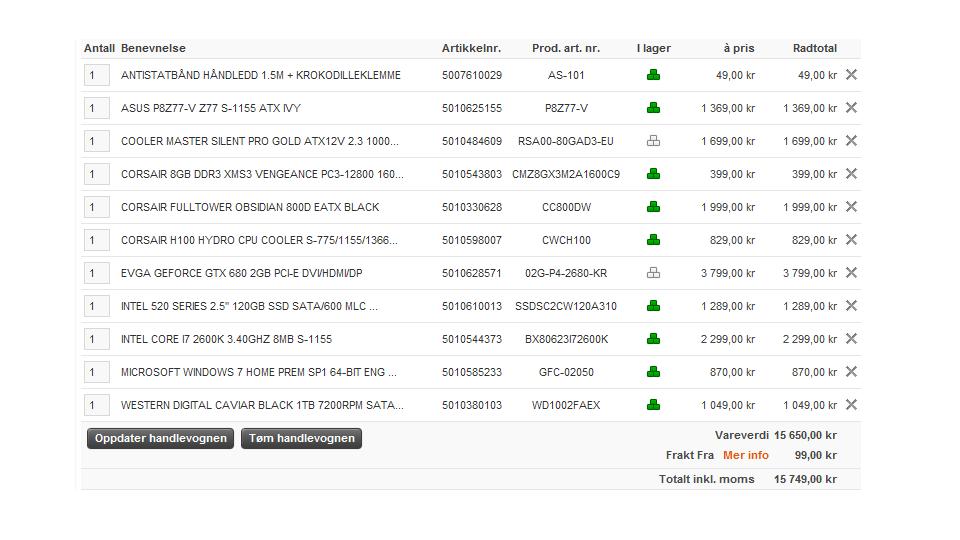Remove ASUS P8Z77-V row with X icon
The height and width of the screenshot is (540, 960).
tap(851, 108)
